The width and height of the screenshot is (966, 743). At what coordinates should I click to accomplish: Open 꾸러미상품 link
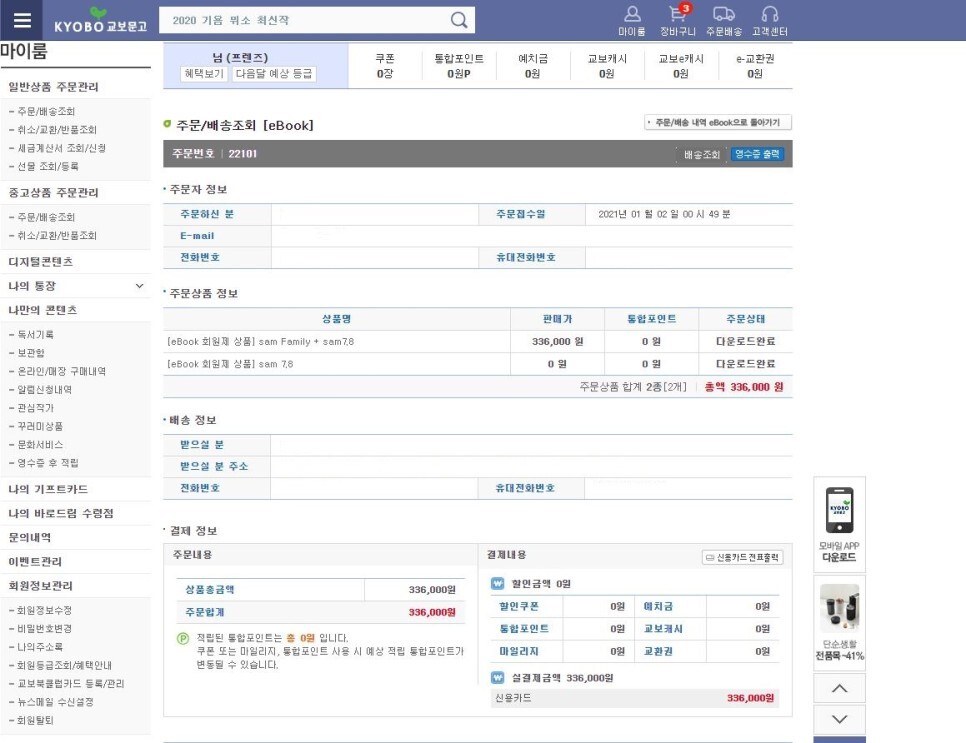[x=40, y=426]
